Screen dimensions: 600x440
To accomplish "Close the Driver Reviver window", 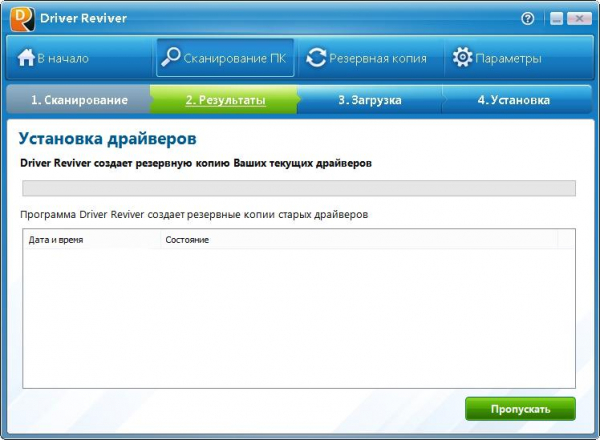I will 579,19.
